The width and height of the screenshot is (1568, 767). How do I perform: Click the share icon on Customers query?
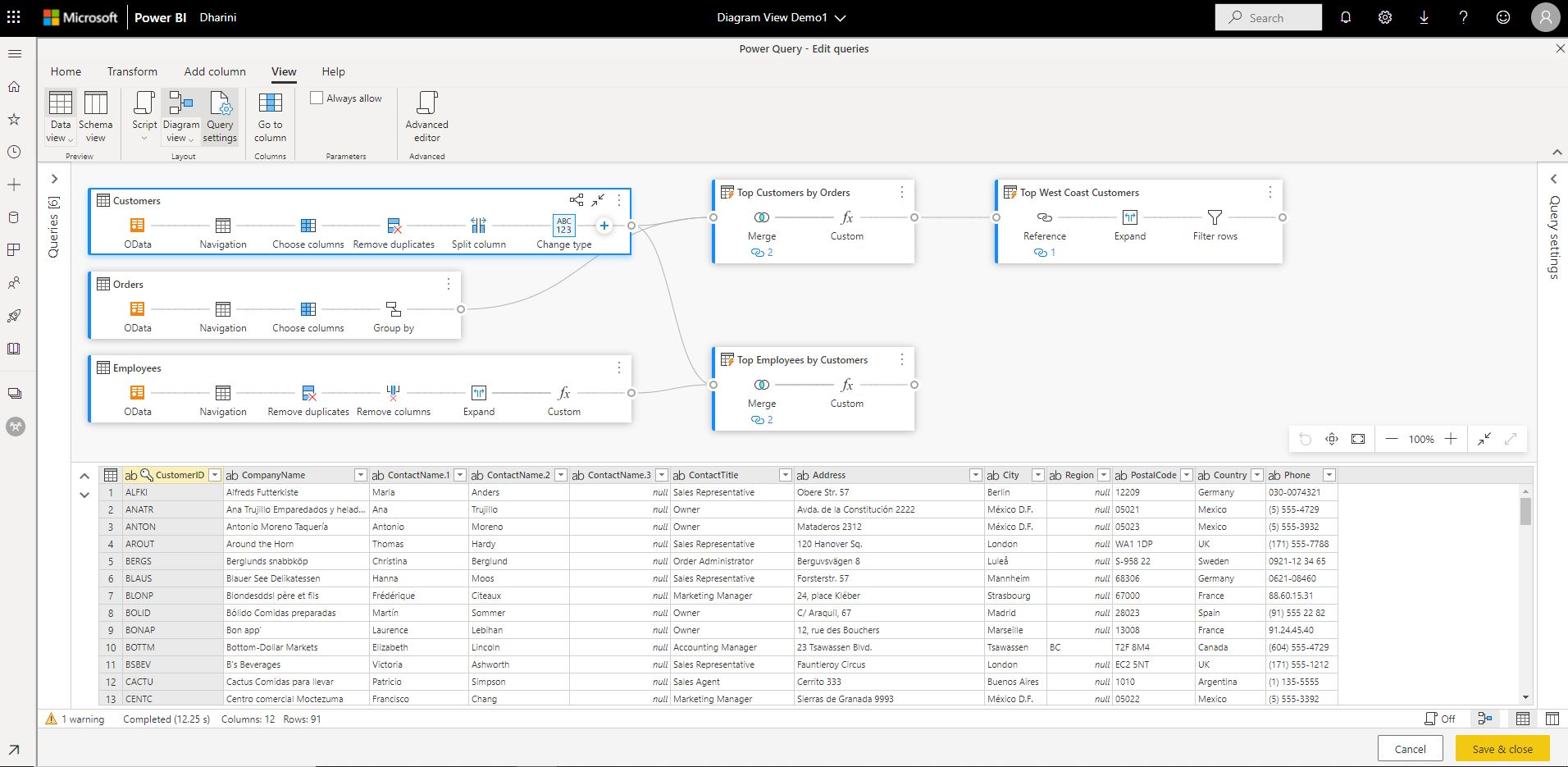pos(577,200)
